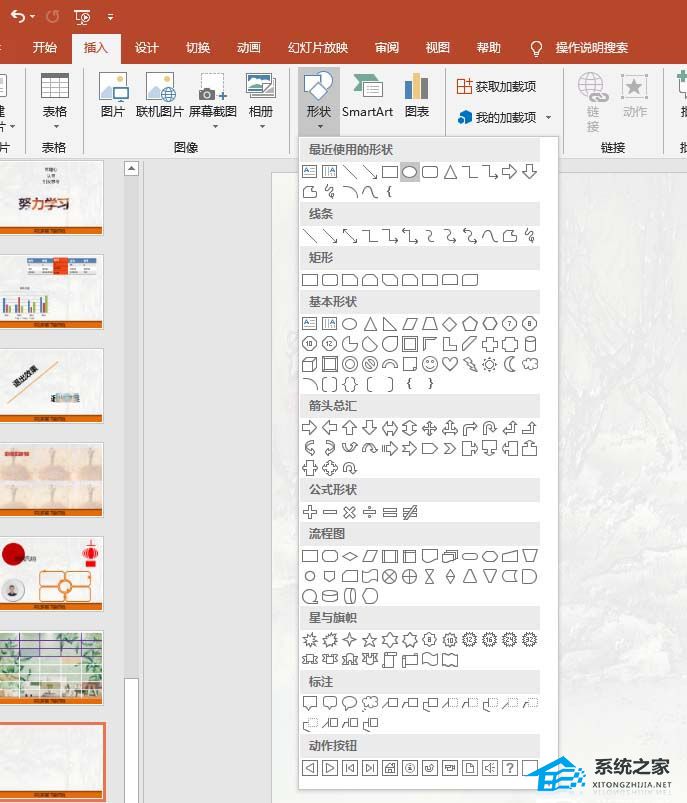Image resolution: width=687 pixels, height=803 pixels.
Task: Open the 我的加载项 dropdown arrow
Action: tap(548, 118)
